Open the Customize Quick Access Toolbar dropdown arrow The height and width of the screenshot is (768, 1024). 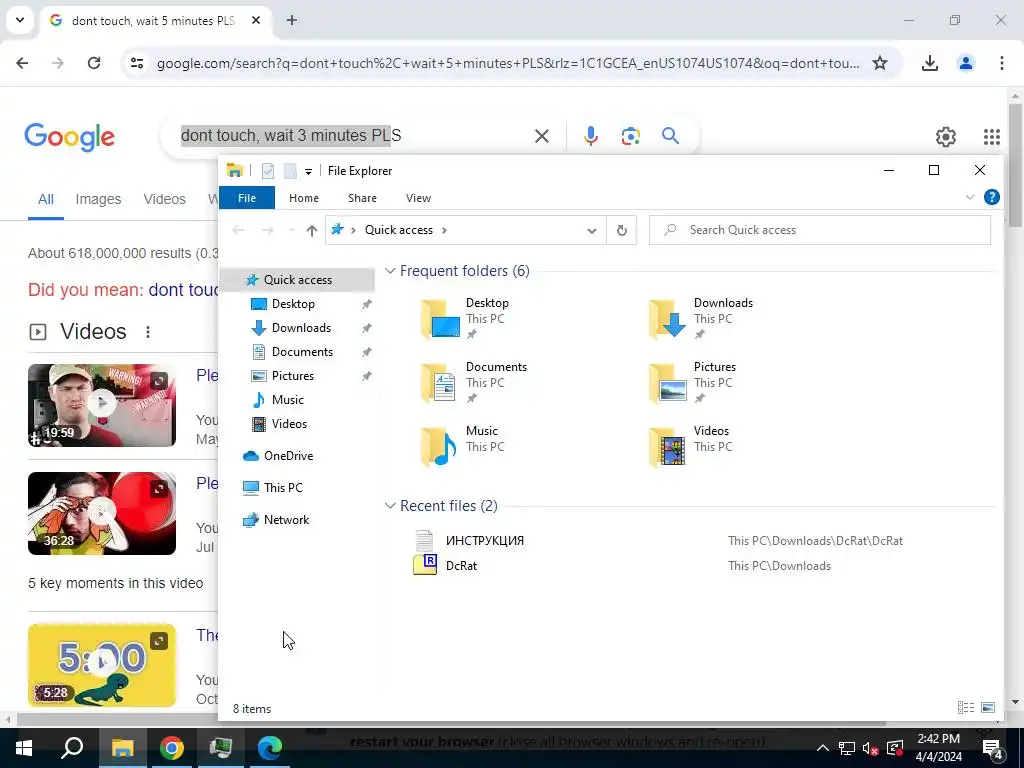point(308,172)
